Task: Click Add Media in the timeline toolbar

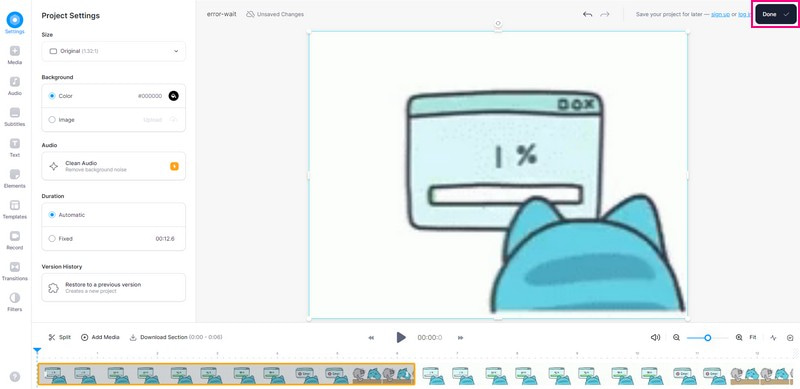Action: coord(100,337)
